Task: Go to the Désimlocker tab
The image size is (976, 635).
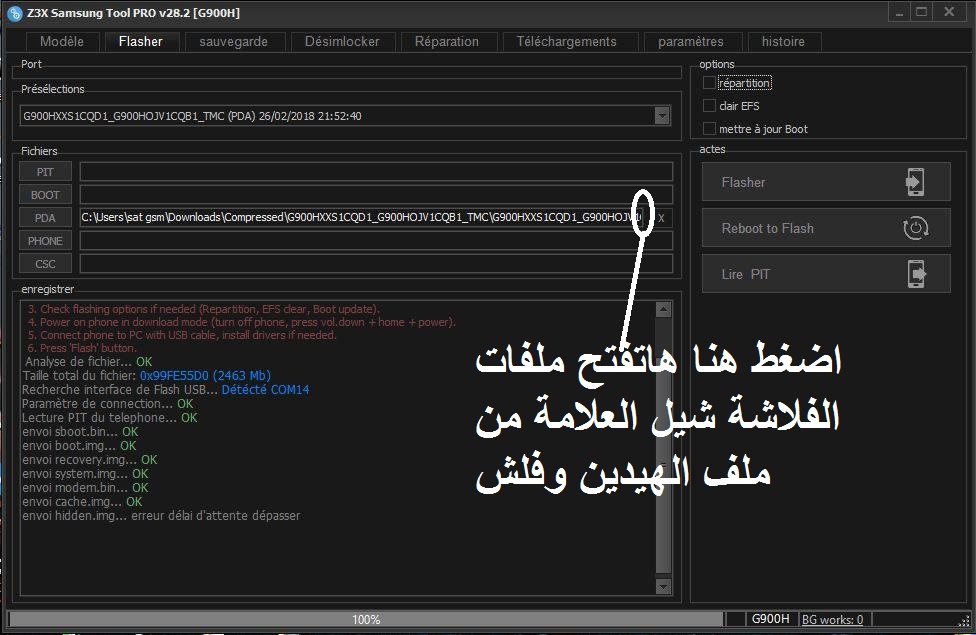Action: (x=342, y=42)
